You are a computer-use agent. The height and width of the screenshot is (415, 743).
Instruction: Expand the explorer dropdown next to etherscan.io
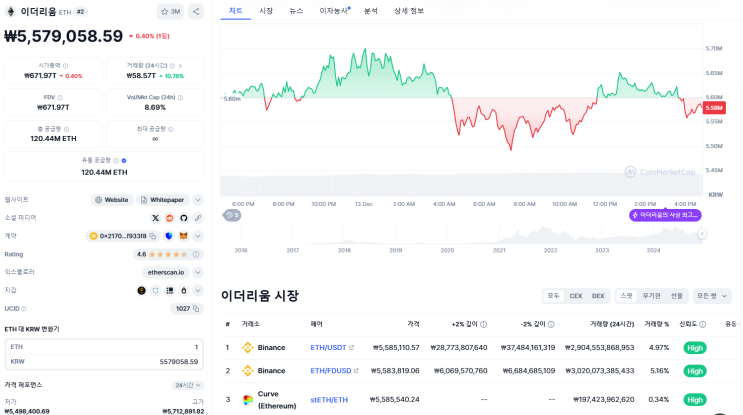coord(198,272)
